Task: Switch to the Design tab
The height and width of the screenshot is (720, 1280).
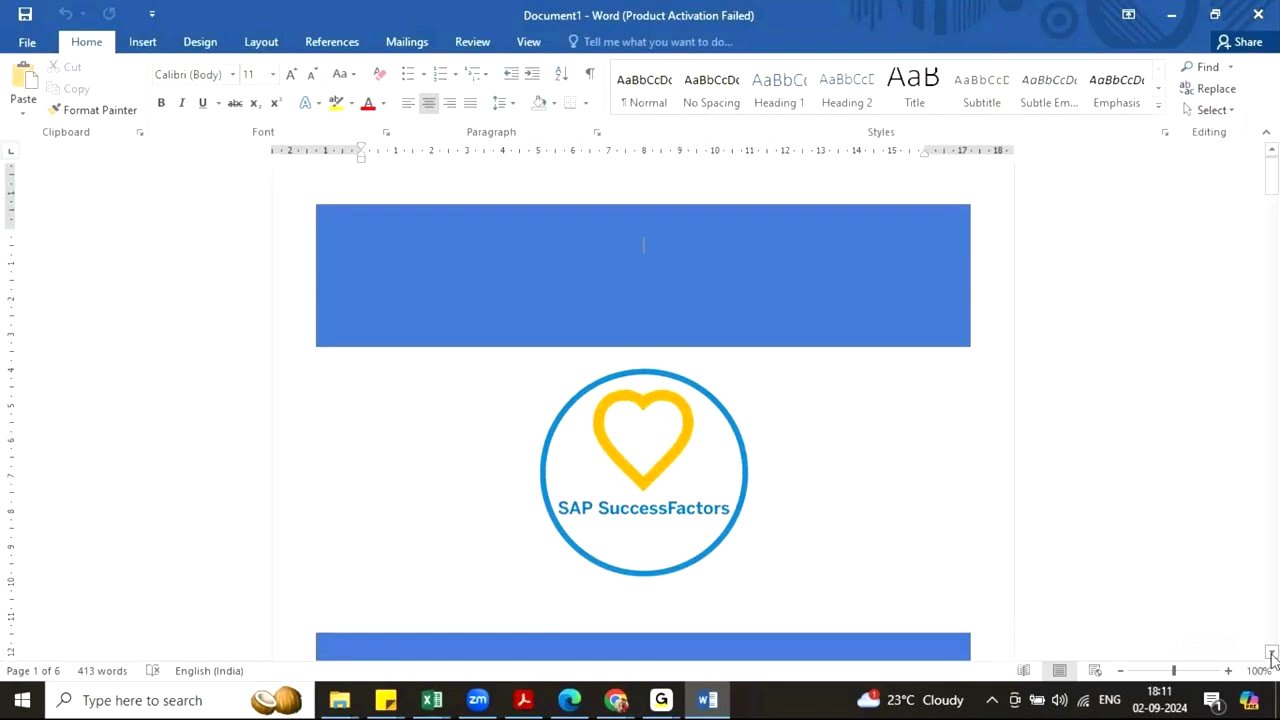Action: click(200, 42)
